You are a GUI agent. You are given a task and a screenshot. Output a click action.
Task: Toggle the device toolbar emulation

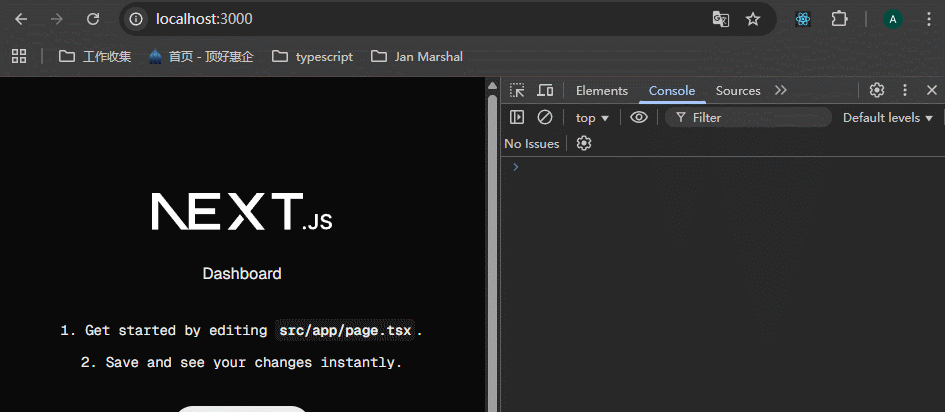pyautogui.click(x=545, y=91)
